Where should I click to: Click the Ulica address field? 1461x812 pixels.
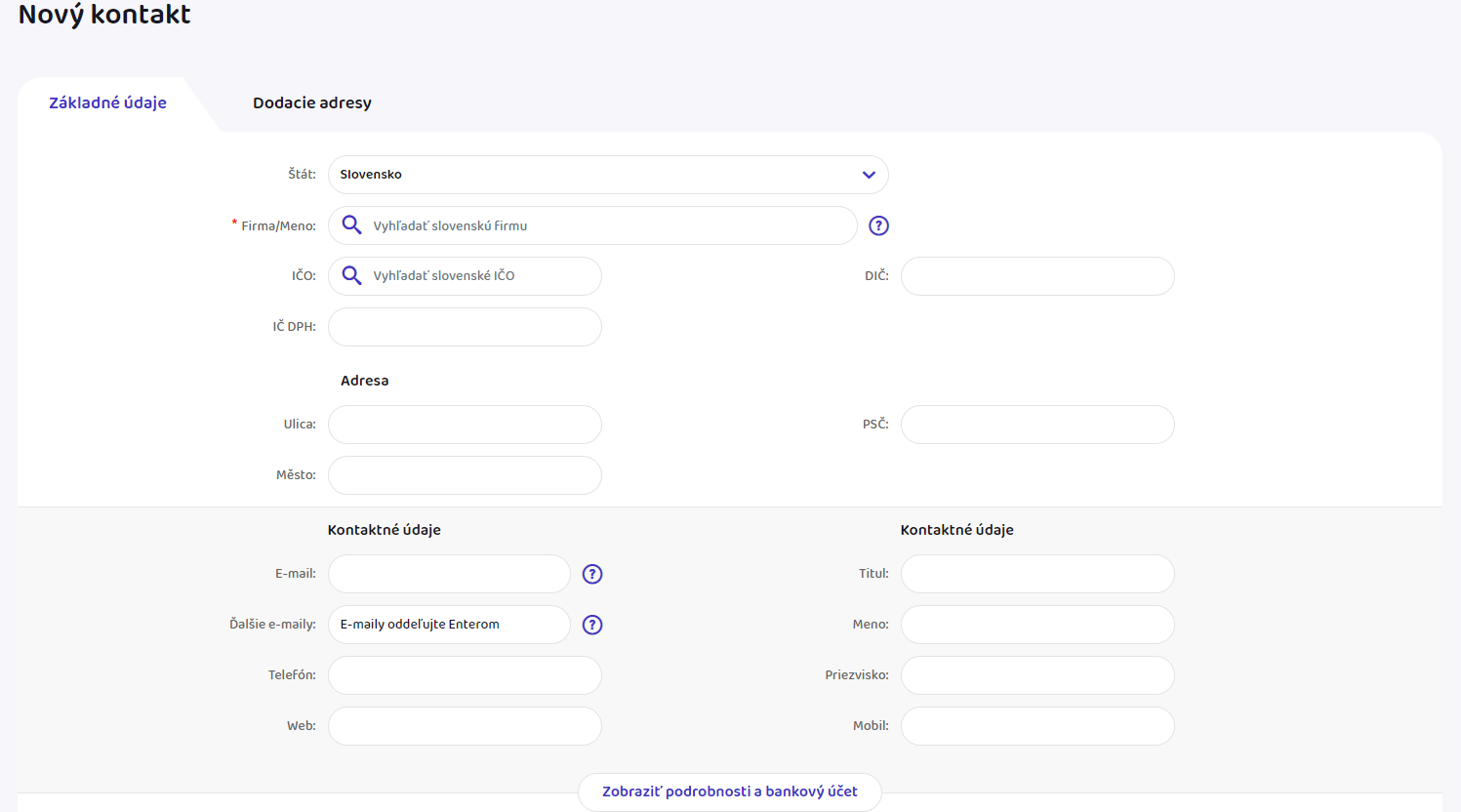tap(465, 425)
